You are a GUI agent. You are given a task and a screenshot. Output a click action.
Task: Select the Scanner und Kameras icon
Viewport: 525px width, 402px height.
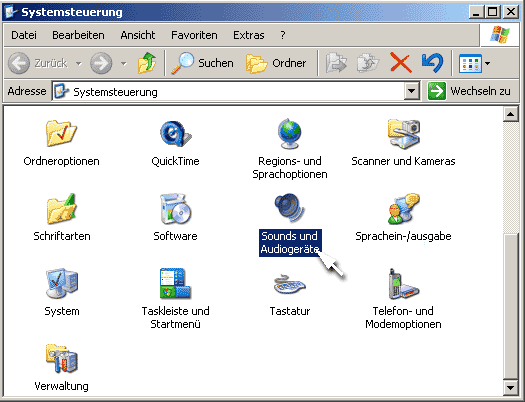403,133
